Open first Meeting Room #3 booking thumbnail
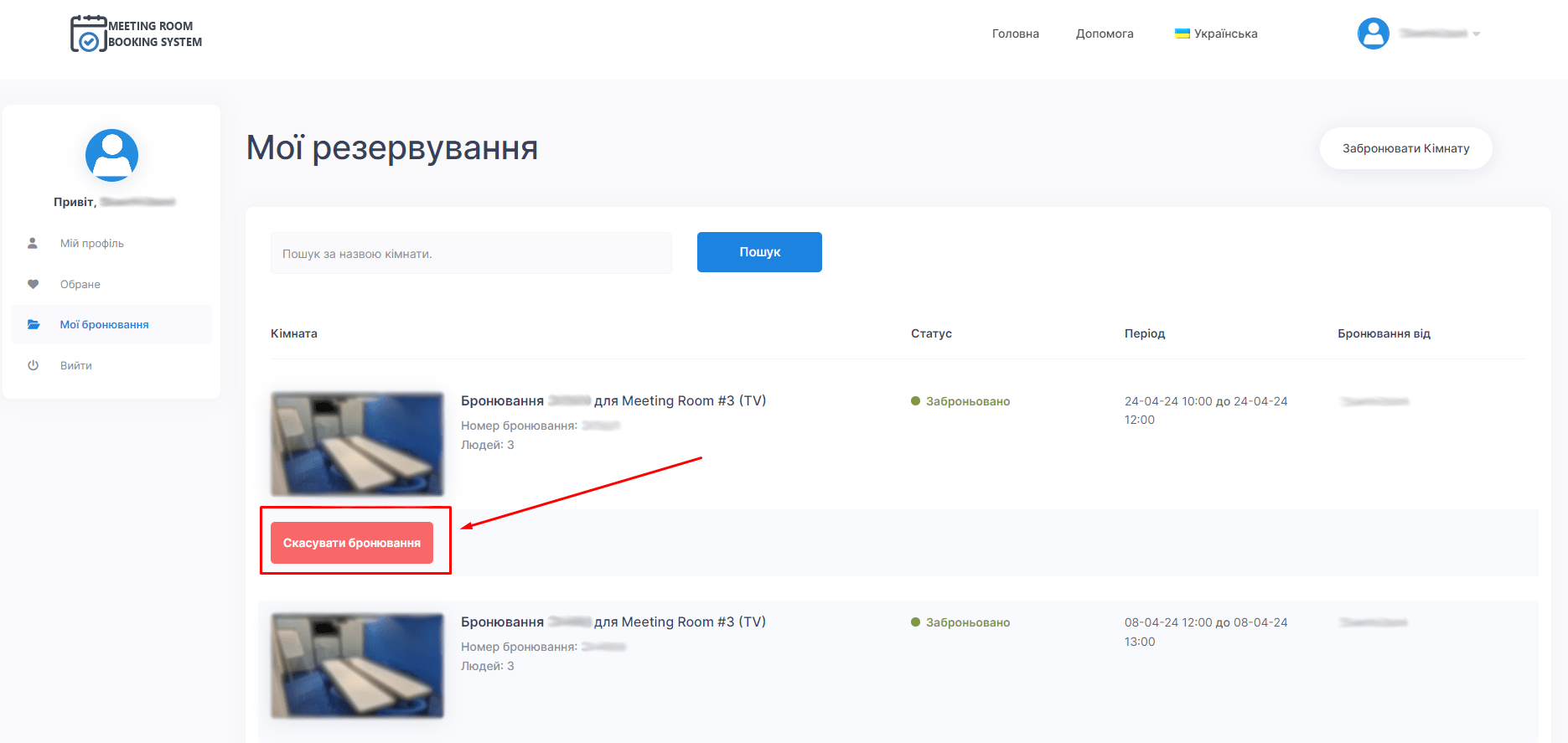 [x=357, y=444]
